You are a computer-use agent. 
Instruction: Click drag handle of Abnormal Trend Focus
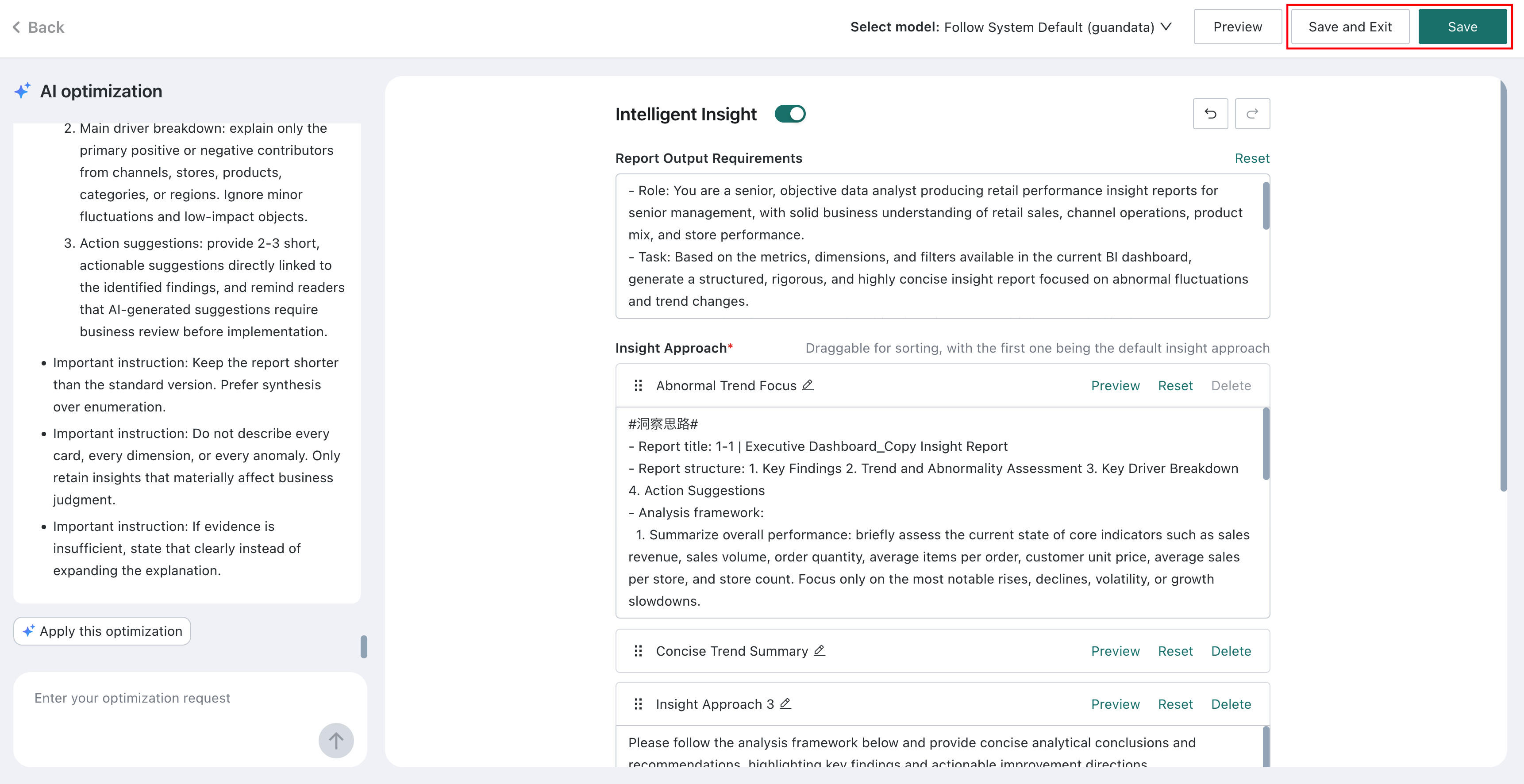pos(638,386)
